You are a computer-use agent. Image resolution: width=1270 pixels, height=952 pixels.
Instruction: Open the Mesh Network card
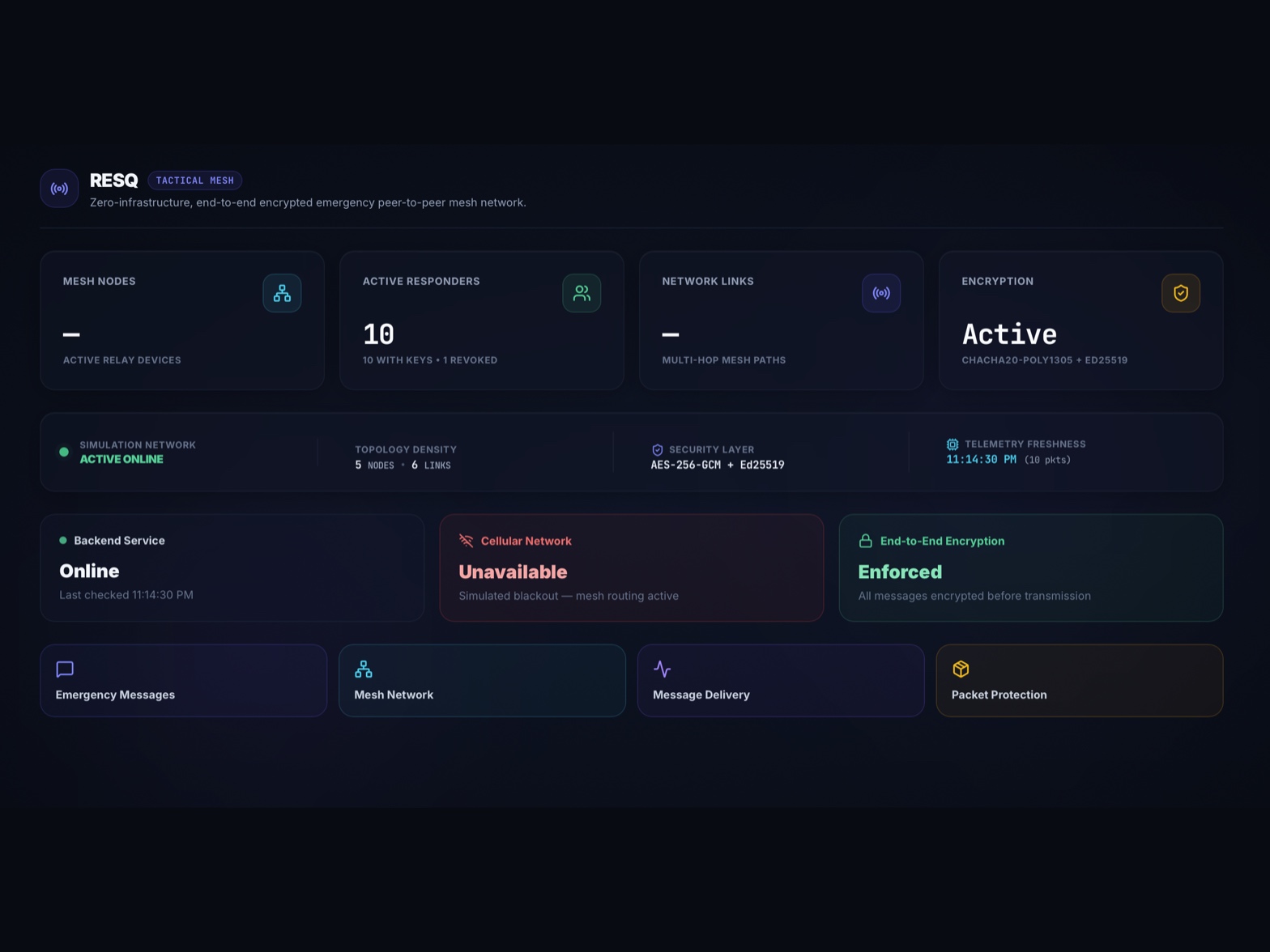[482, 681]
